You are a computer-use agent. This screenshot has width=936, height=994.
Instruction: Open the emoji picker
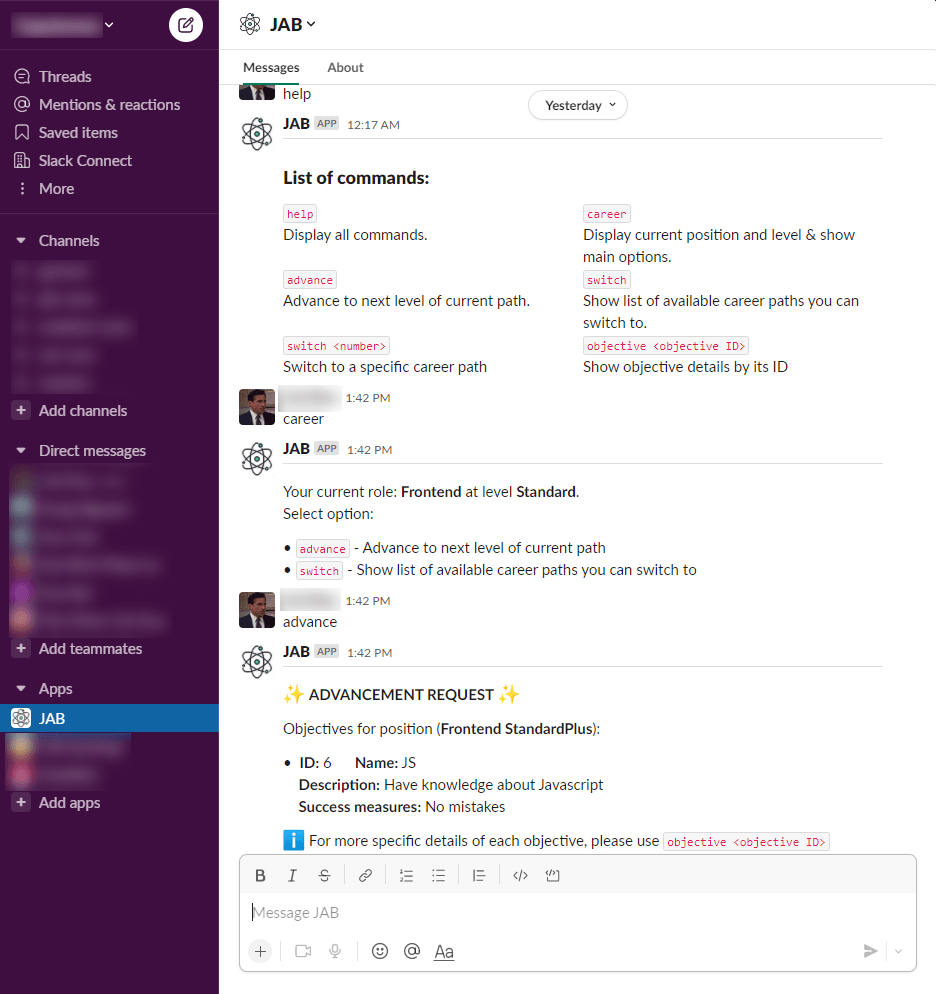point(380,951)
